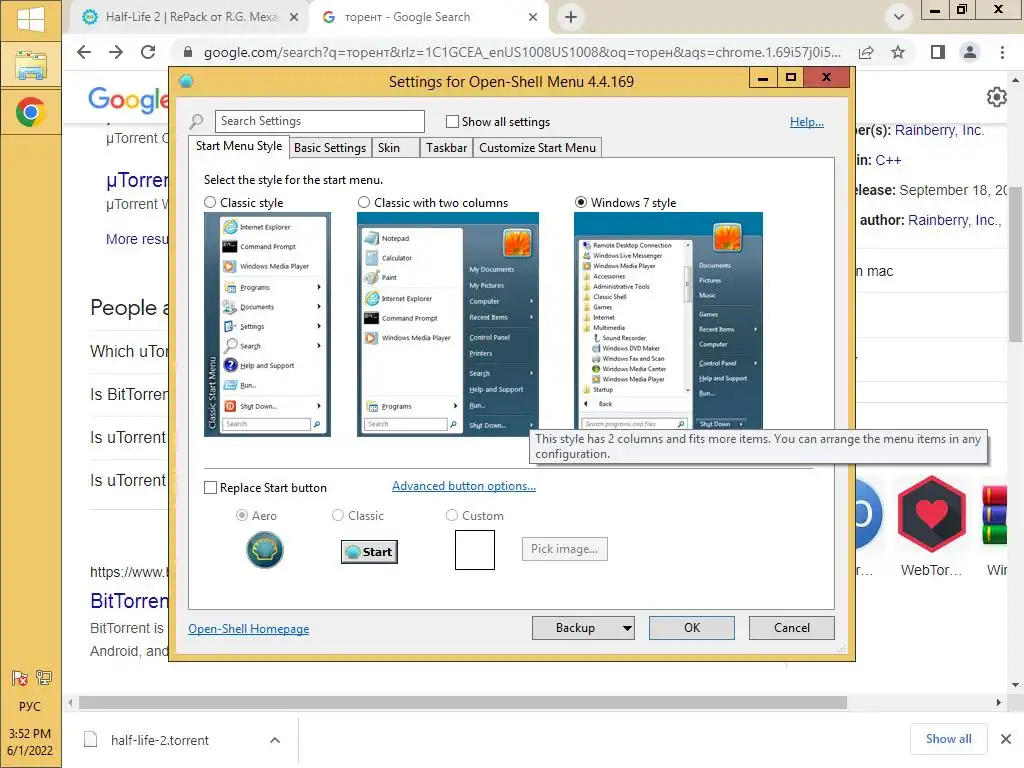The image size is (1024, 768).
Task: Close the Chrome downloads bar
Action: pyautogui.click(x=1006, y=739)
